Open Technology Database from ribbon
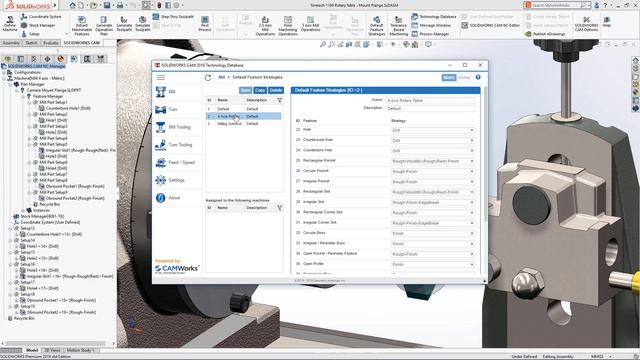This screenshot has width=640, height=360. pyautogui.click(x=434, y=17)
